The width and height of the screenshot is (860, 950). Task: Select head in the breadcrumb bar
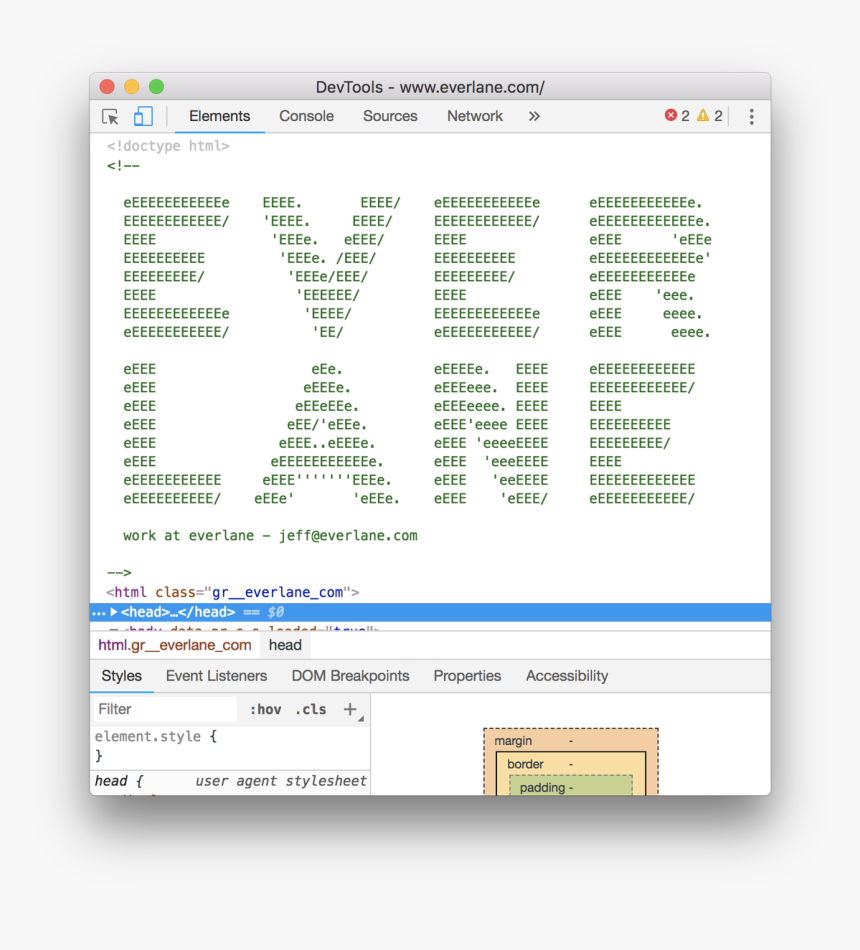(x=285, y=645)
